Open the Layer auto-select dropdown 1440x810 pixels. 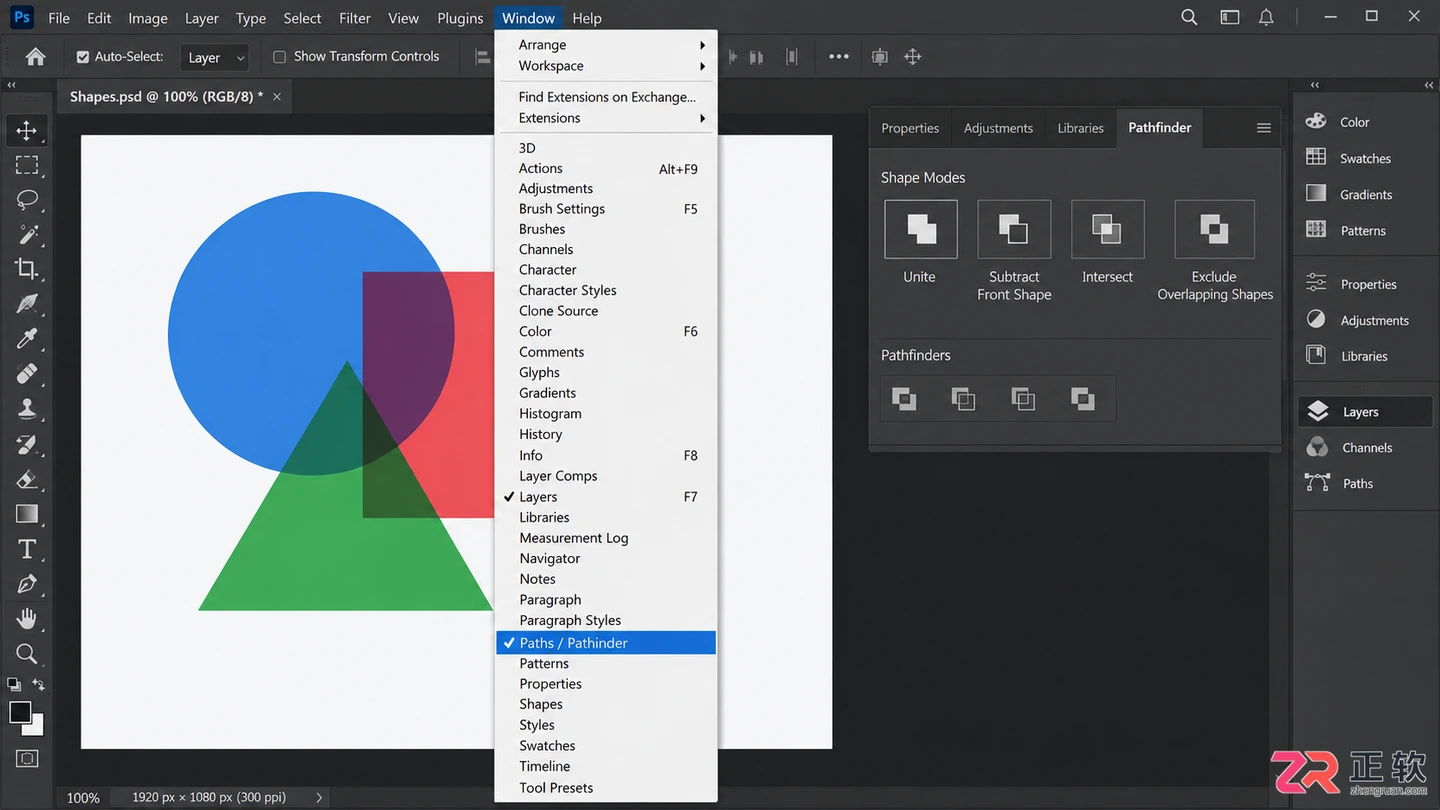216,58
